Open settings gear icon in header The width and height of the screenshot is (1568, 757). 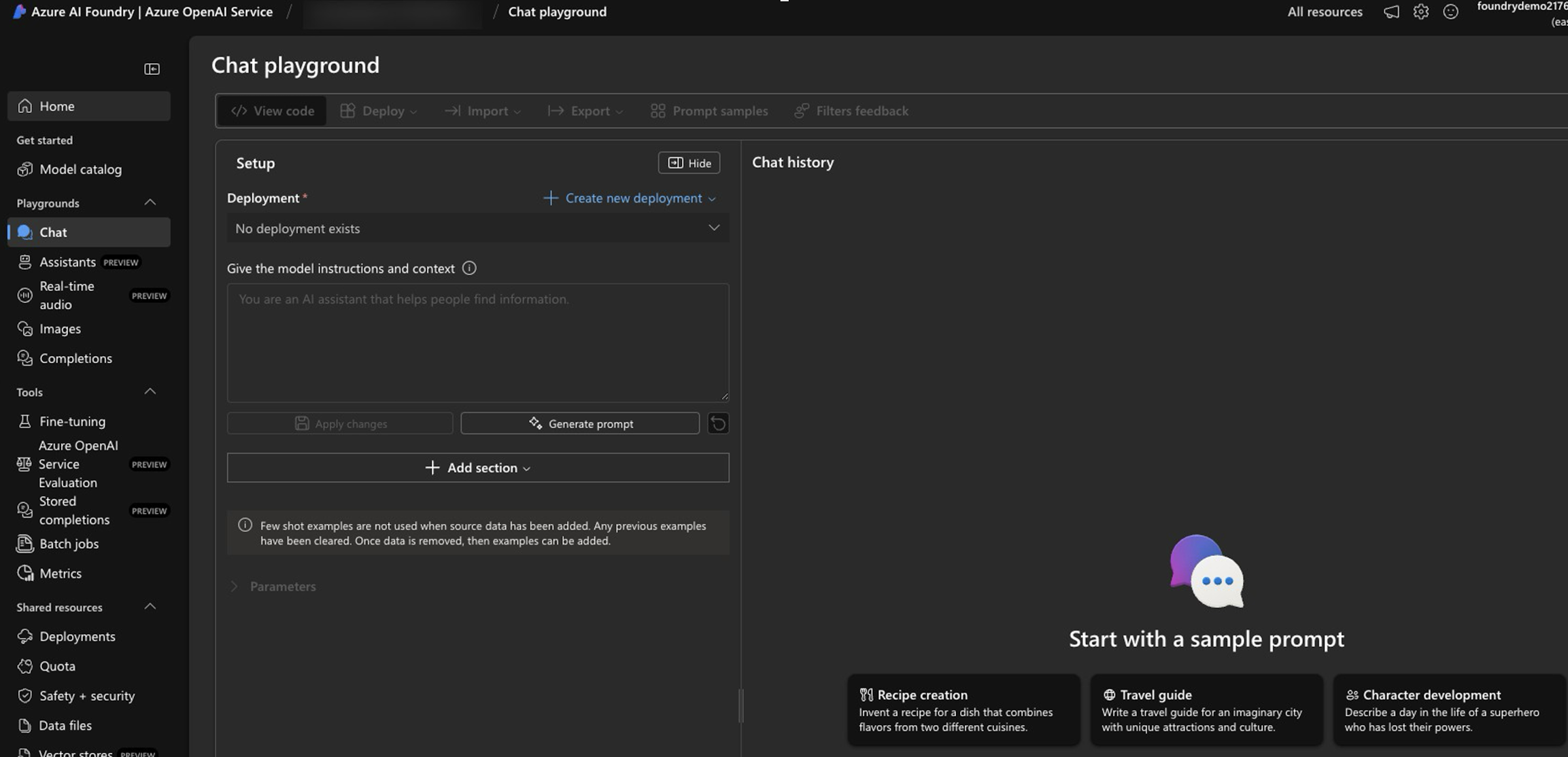coord(1420,12)
